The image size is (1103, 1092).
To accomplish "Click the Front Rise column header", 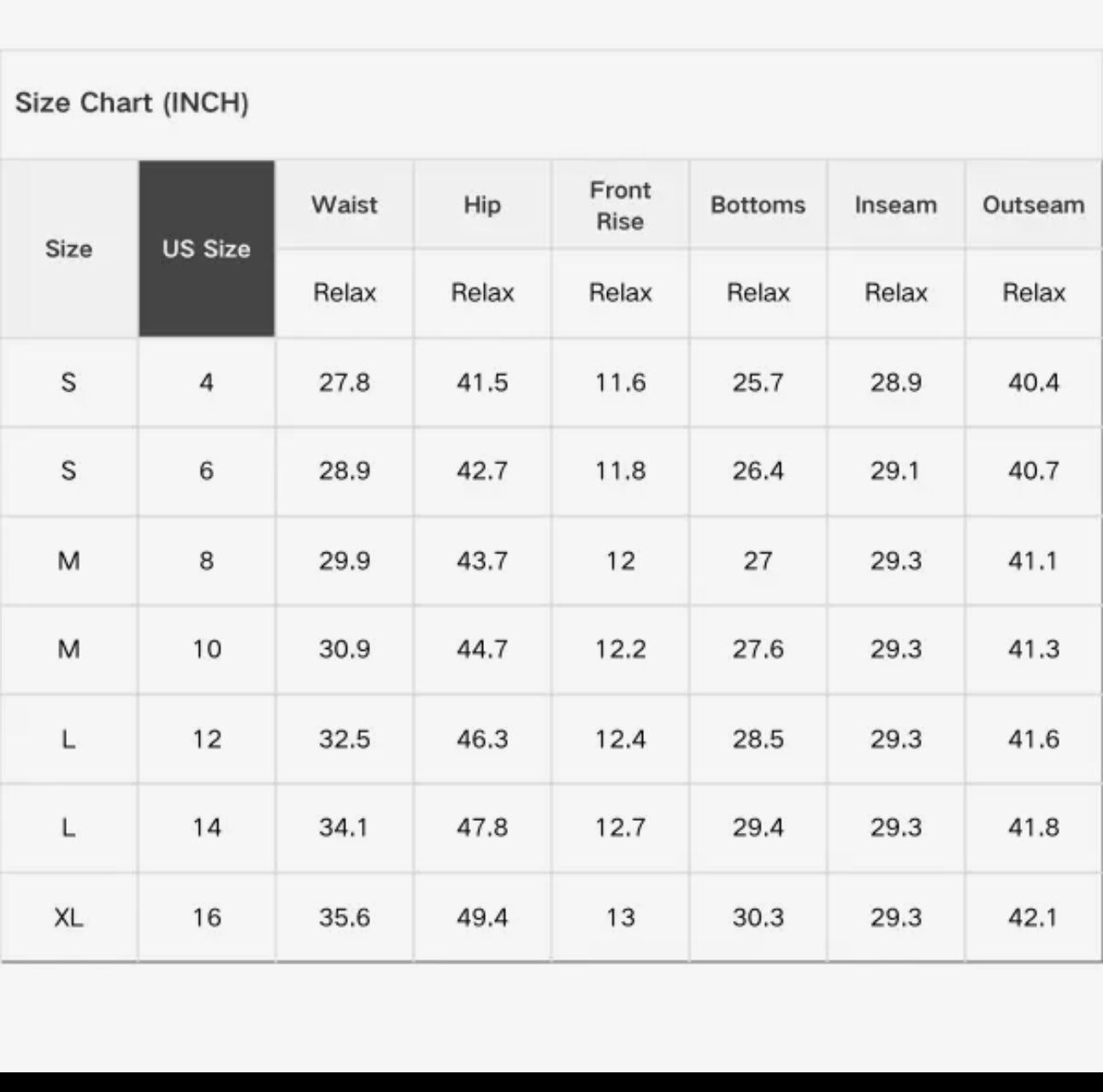I will [620, 205].
